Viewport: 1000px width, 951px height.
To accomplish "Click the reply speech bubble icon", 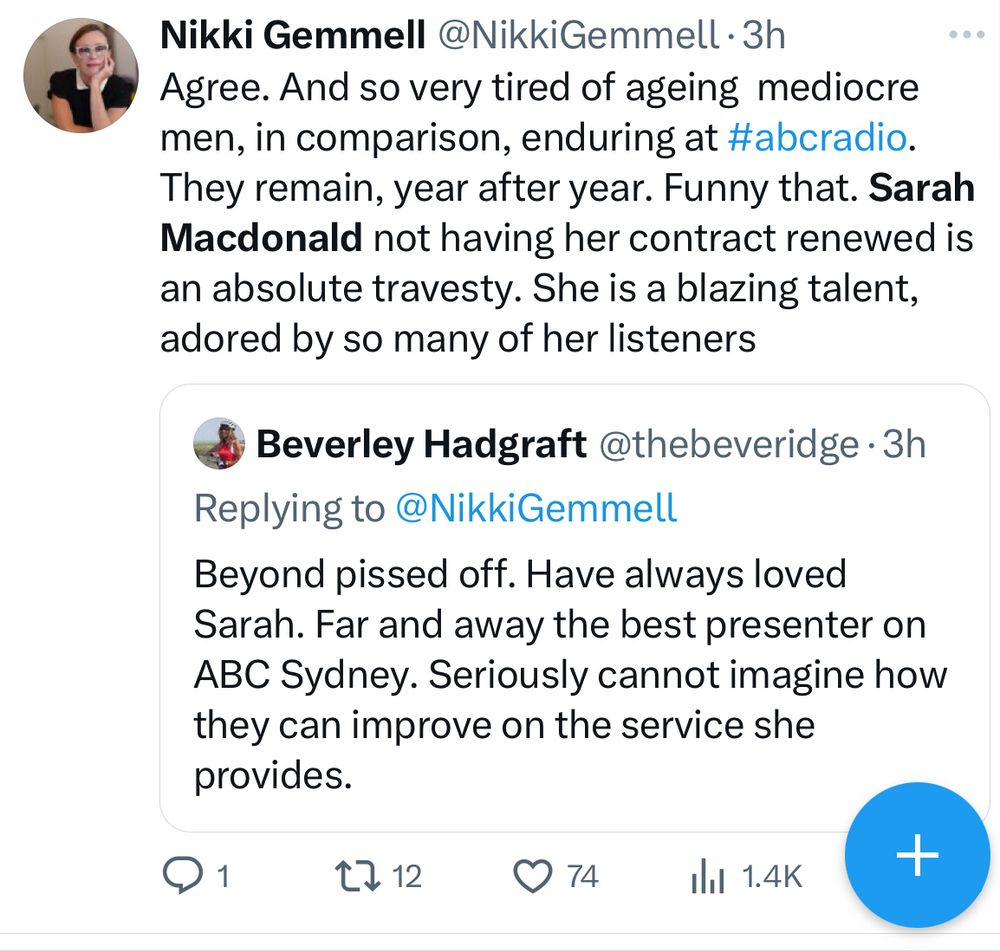I will point(182,877).
